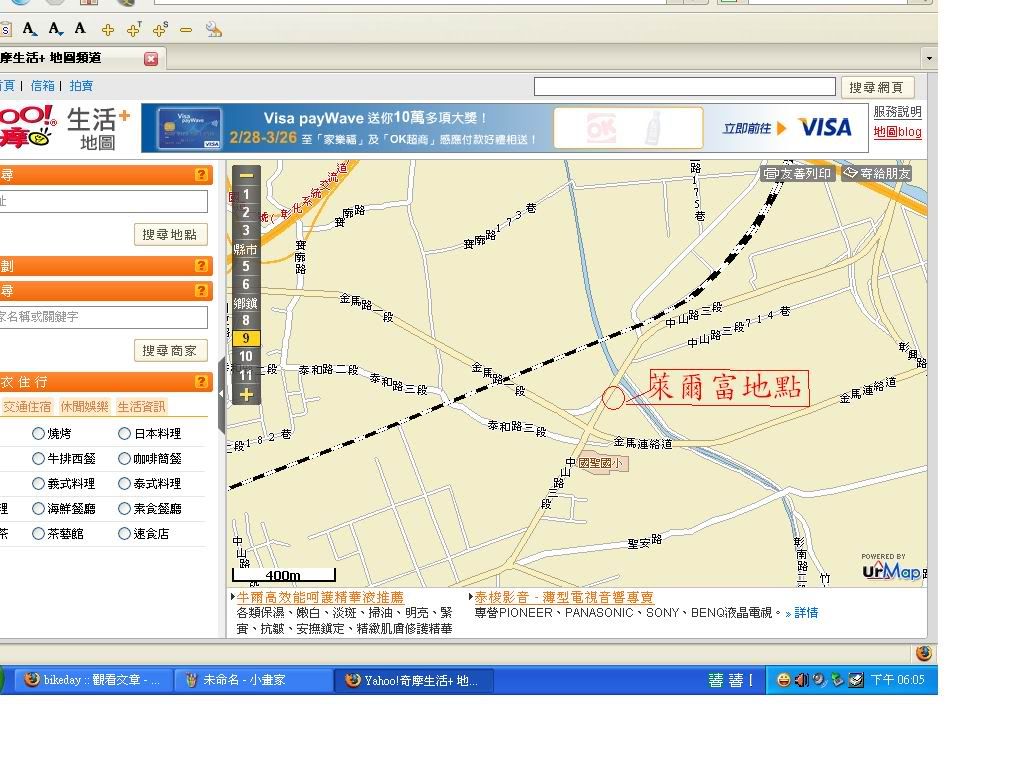The image size is (1024, 768).
Task: Open the tab list dropdown arrow
Action: click(x=928, y=59)
